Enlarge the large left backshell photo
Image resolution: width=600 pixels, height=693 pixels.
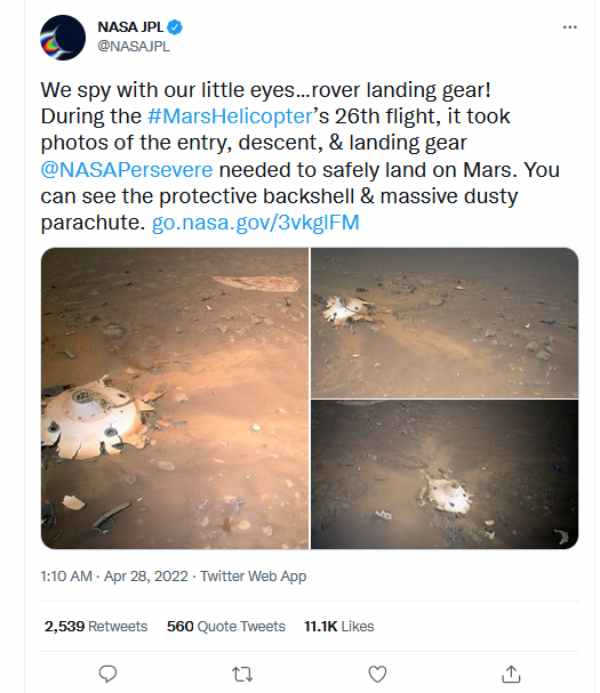pyautogui.click(x=175, y=398)
